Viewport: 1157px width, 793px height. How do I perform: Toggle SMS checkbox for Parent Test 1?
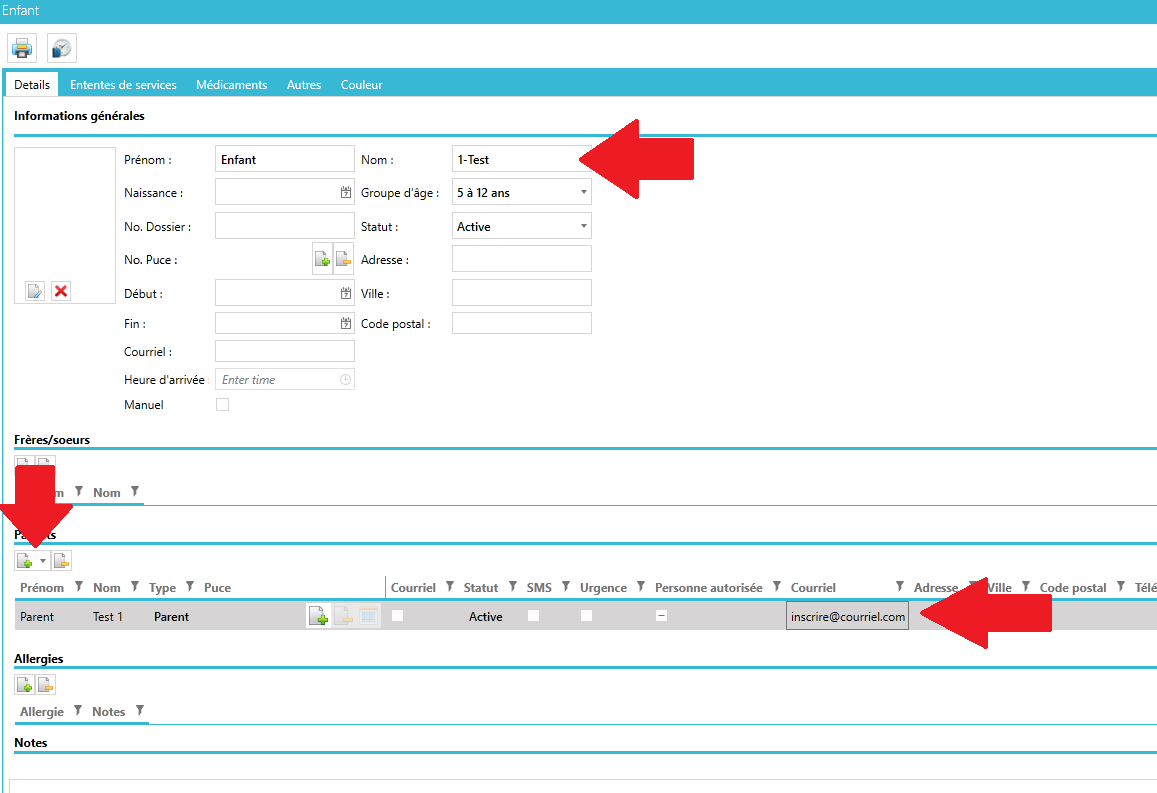point(533,615)
